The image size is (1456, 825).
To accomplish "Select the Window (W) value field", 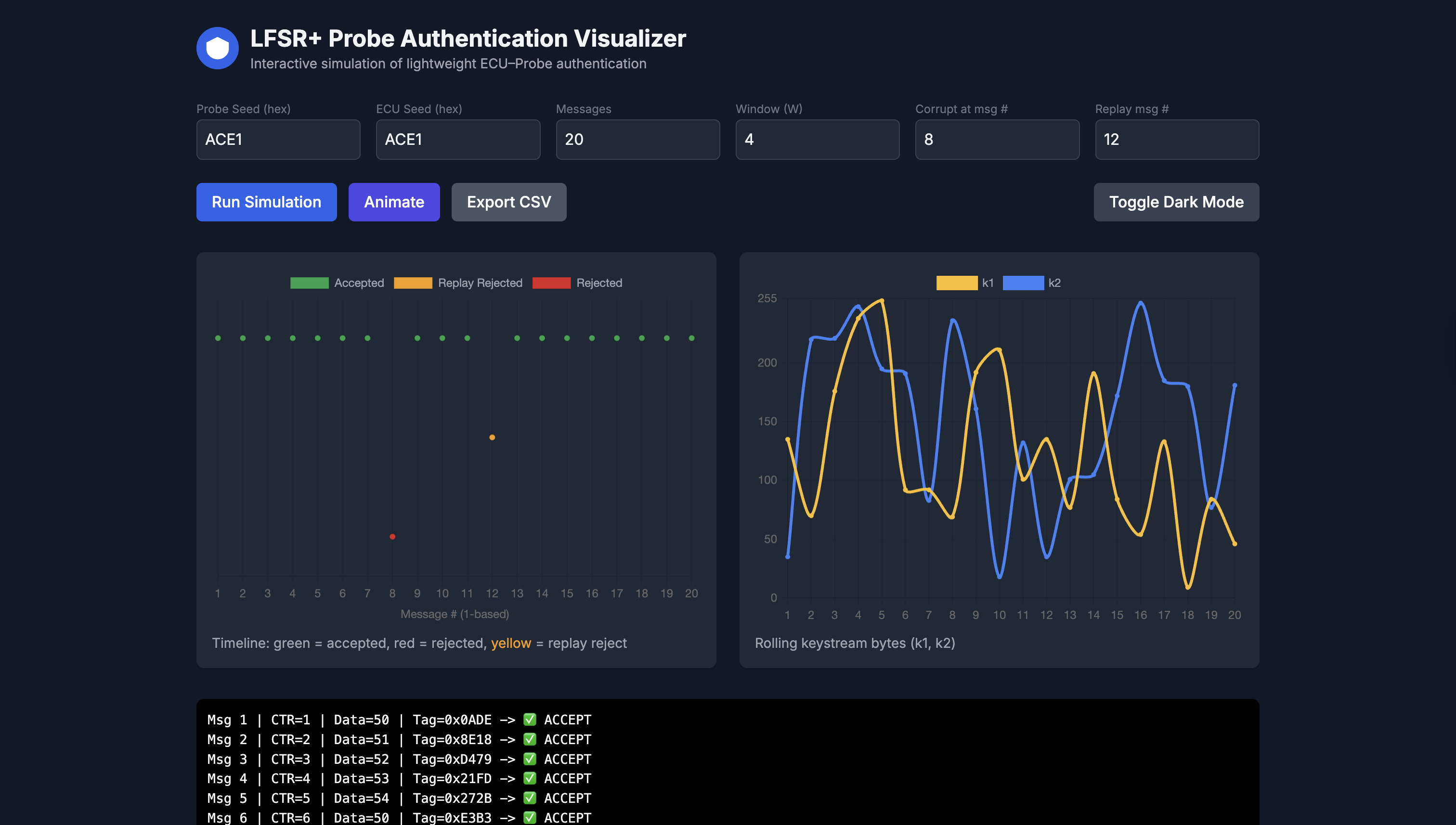I will point(817,140).
